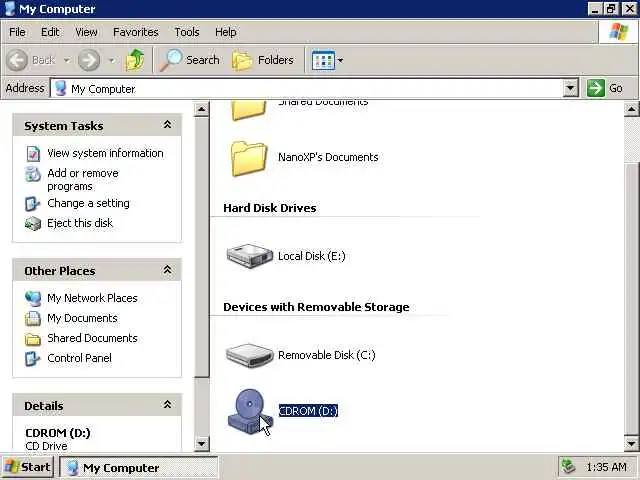This screenshot has height=480, width=640.
Task: Click the left pane scroll up arrow
Action: tap(202, 109)
